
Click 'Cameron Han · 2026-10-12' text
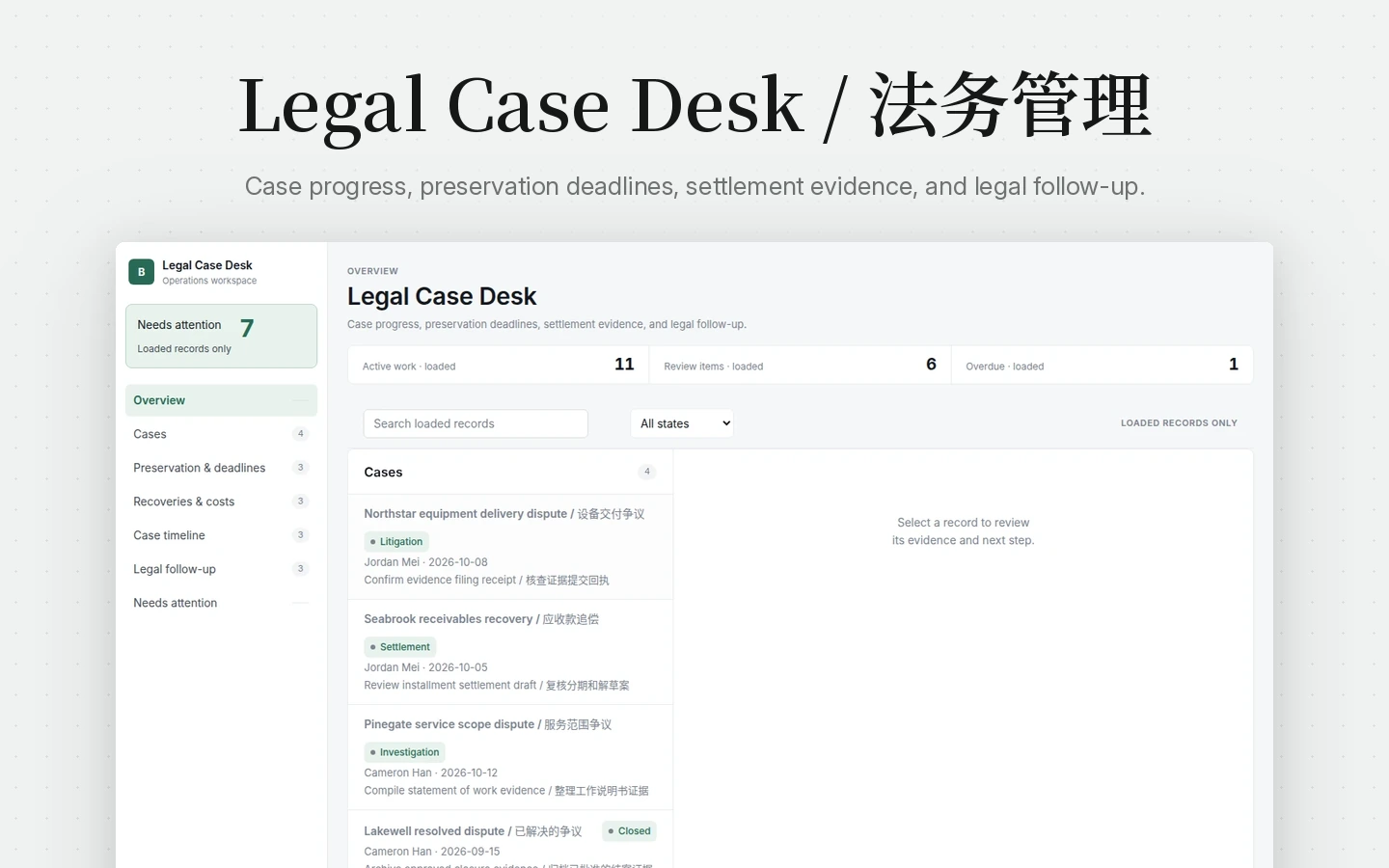431,773
